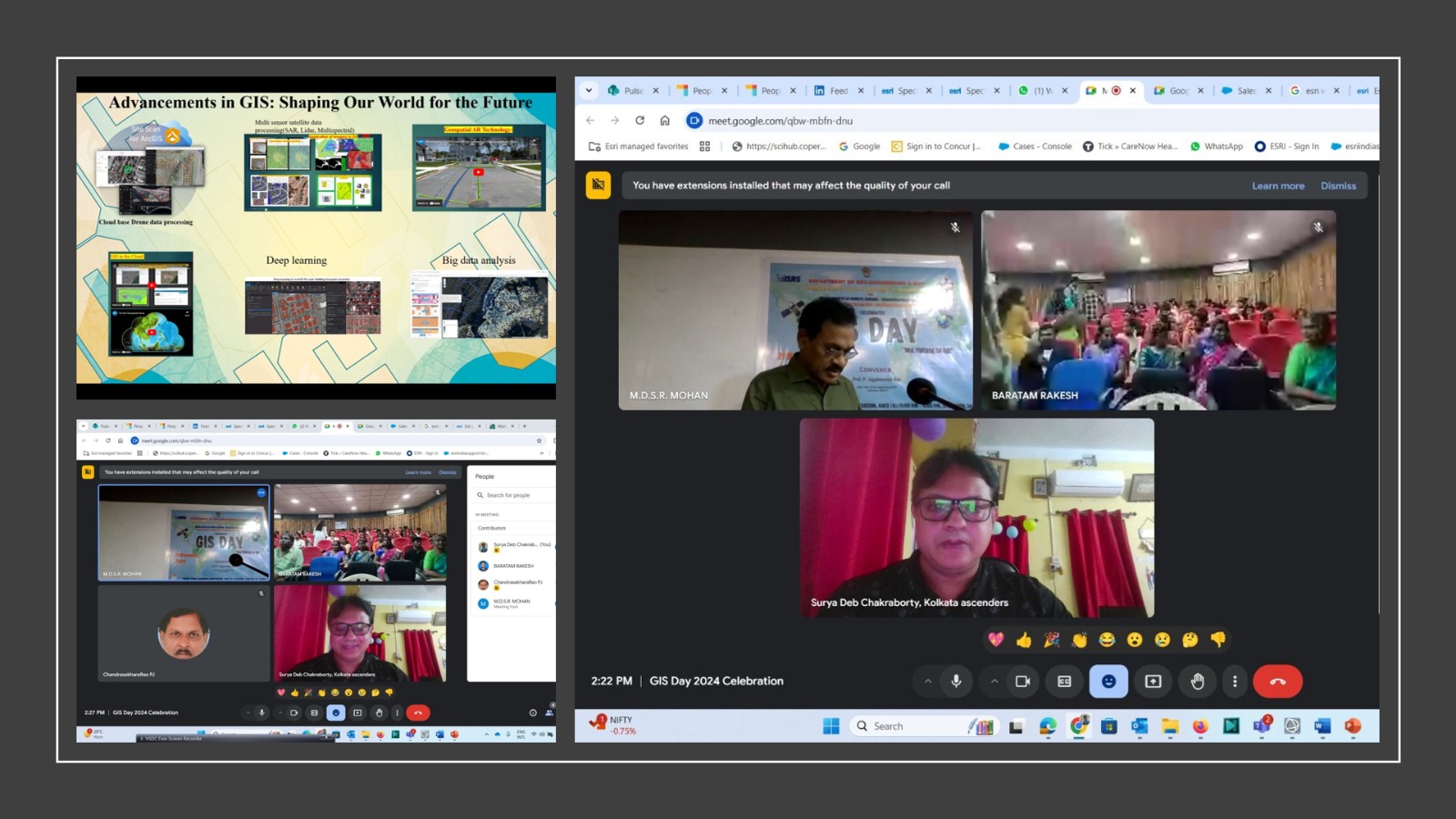Click the present now screen-share icon

point(1153,682)
